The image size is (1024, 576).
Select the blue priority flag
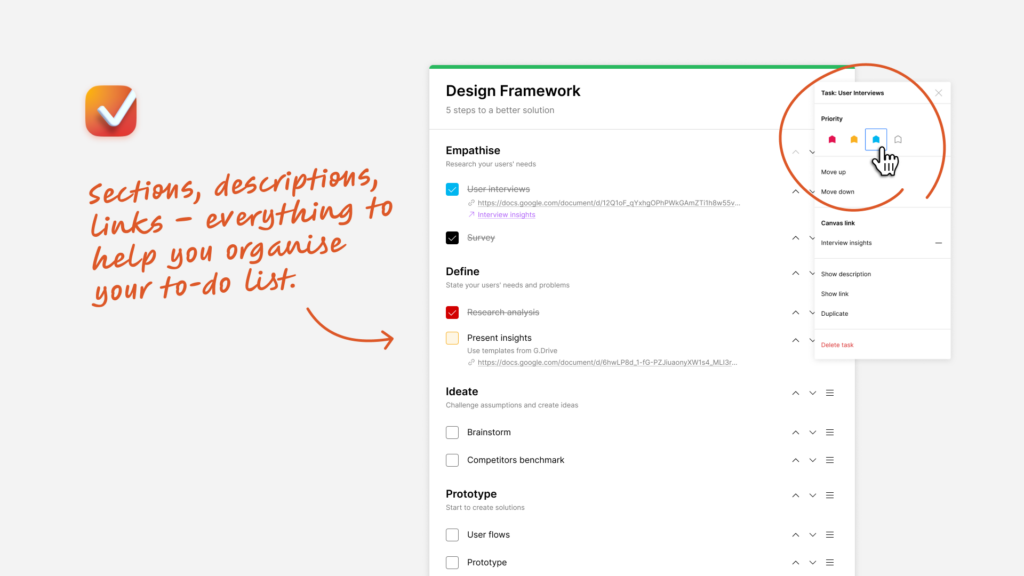[x=876, y=139]
